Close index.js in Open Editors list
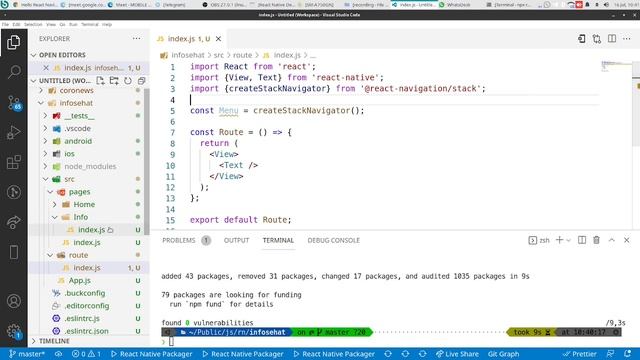This screenshot has height=360, width=640. click(46, 68)
